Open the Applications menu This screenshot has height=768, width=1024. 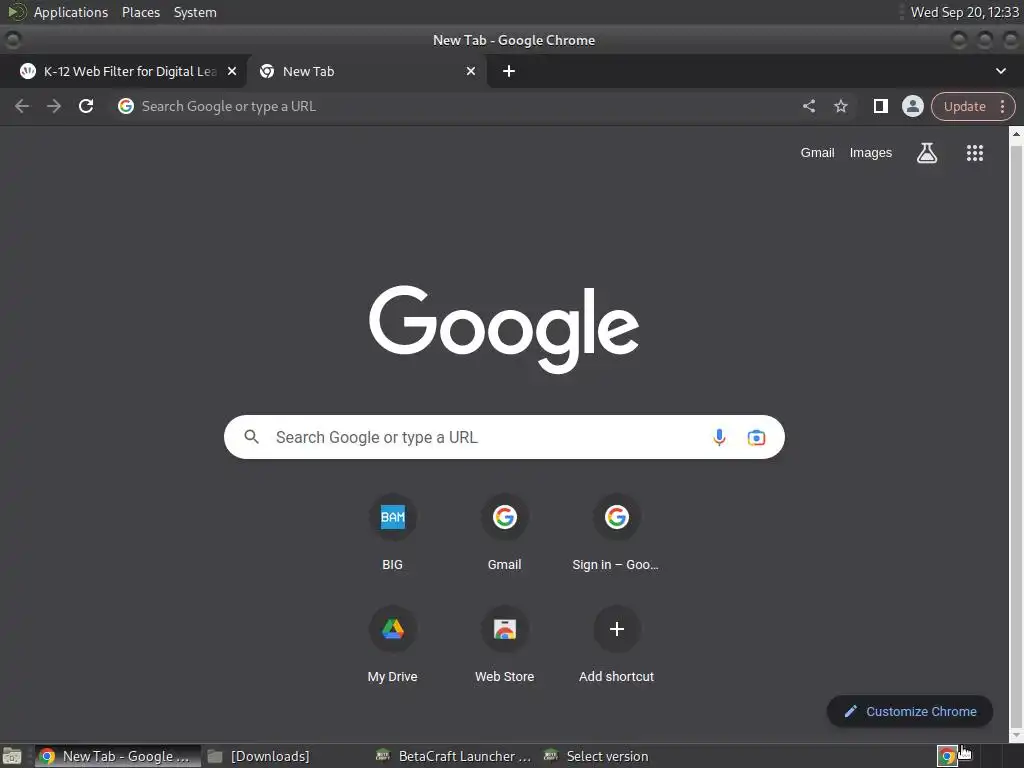[x=71, y=12]
